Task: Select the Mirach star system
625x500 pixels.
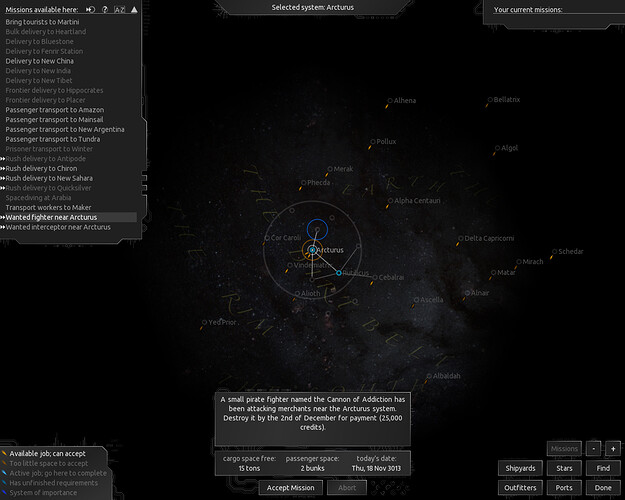Action: pos(519,262)
